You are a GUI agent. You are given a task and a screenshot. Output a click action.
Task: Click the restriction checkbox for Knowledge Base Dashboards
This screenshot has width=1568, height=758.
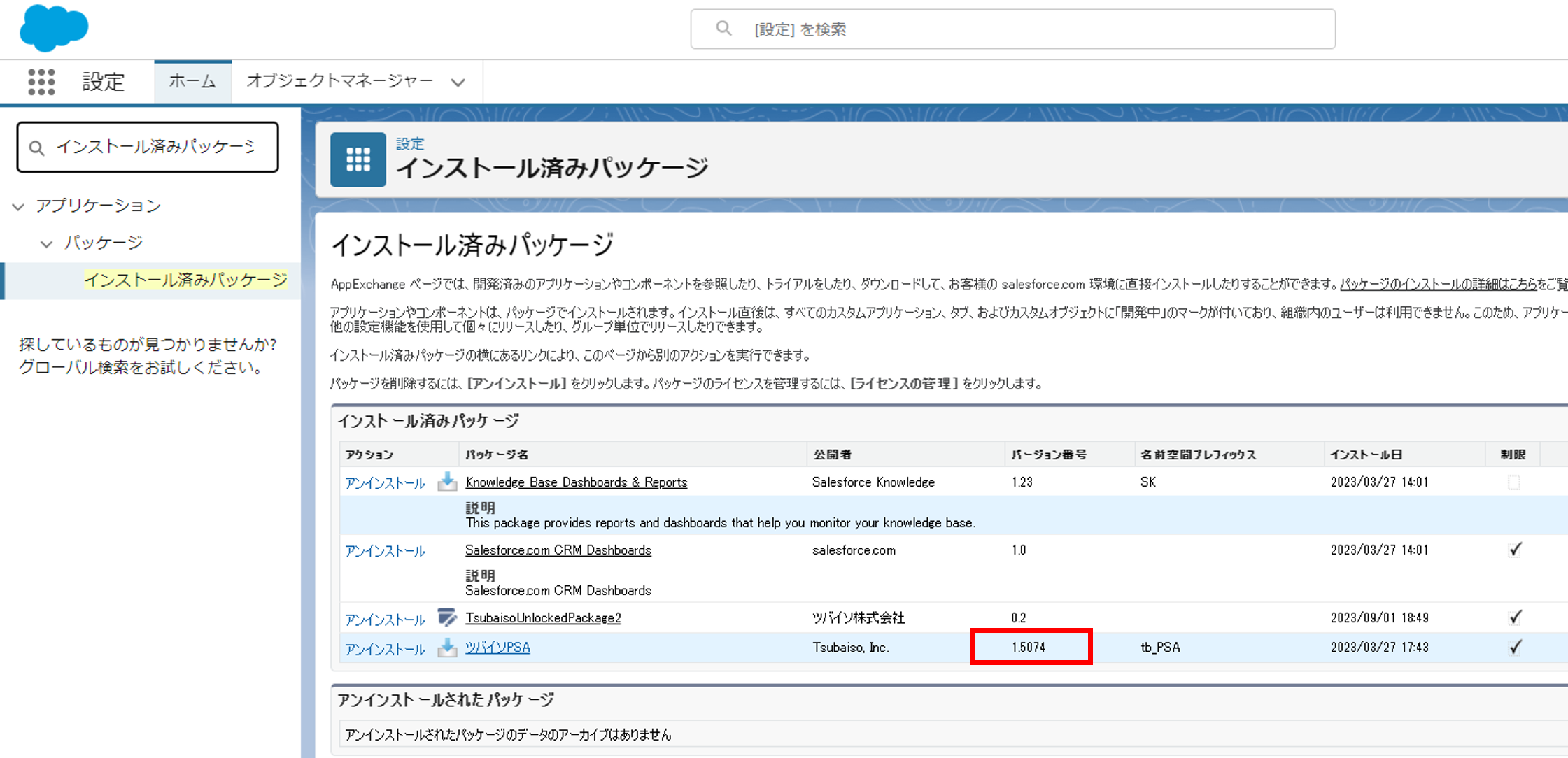click(x=1513, y=482)
